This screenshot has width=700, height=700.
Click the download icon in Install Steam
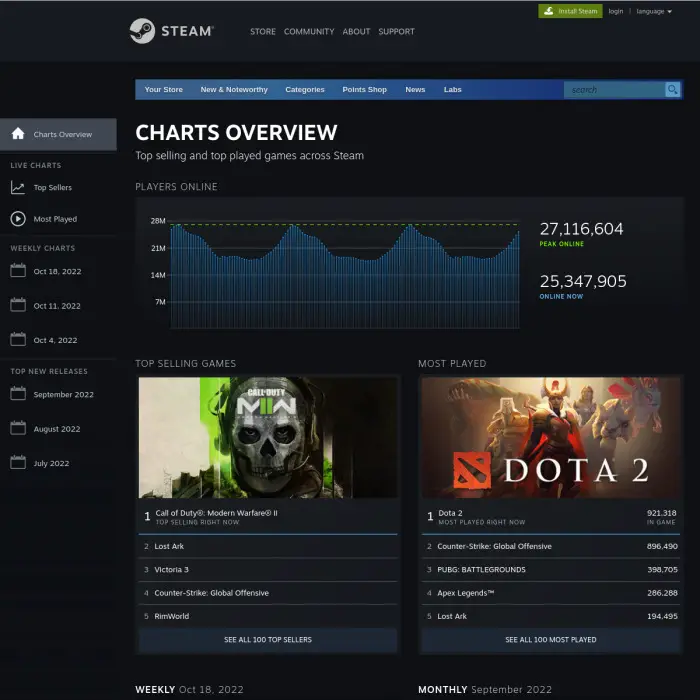(x=549, y=11)
